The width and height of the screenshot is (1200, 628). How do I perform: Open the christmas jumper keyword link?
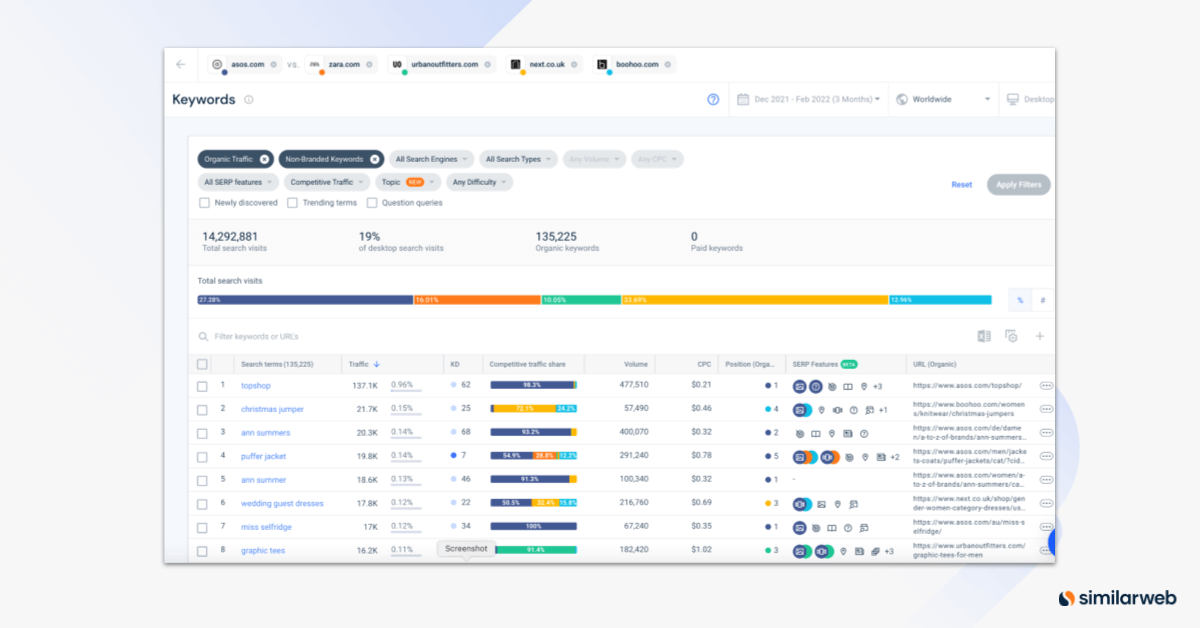(x=272, y=409)
